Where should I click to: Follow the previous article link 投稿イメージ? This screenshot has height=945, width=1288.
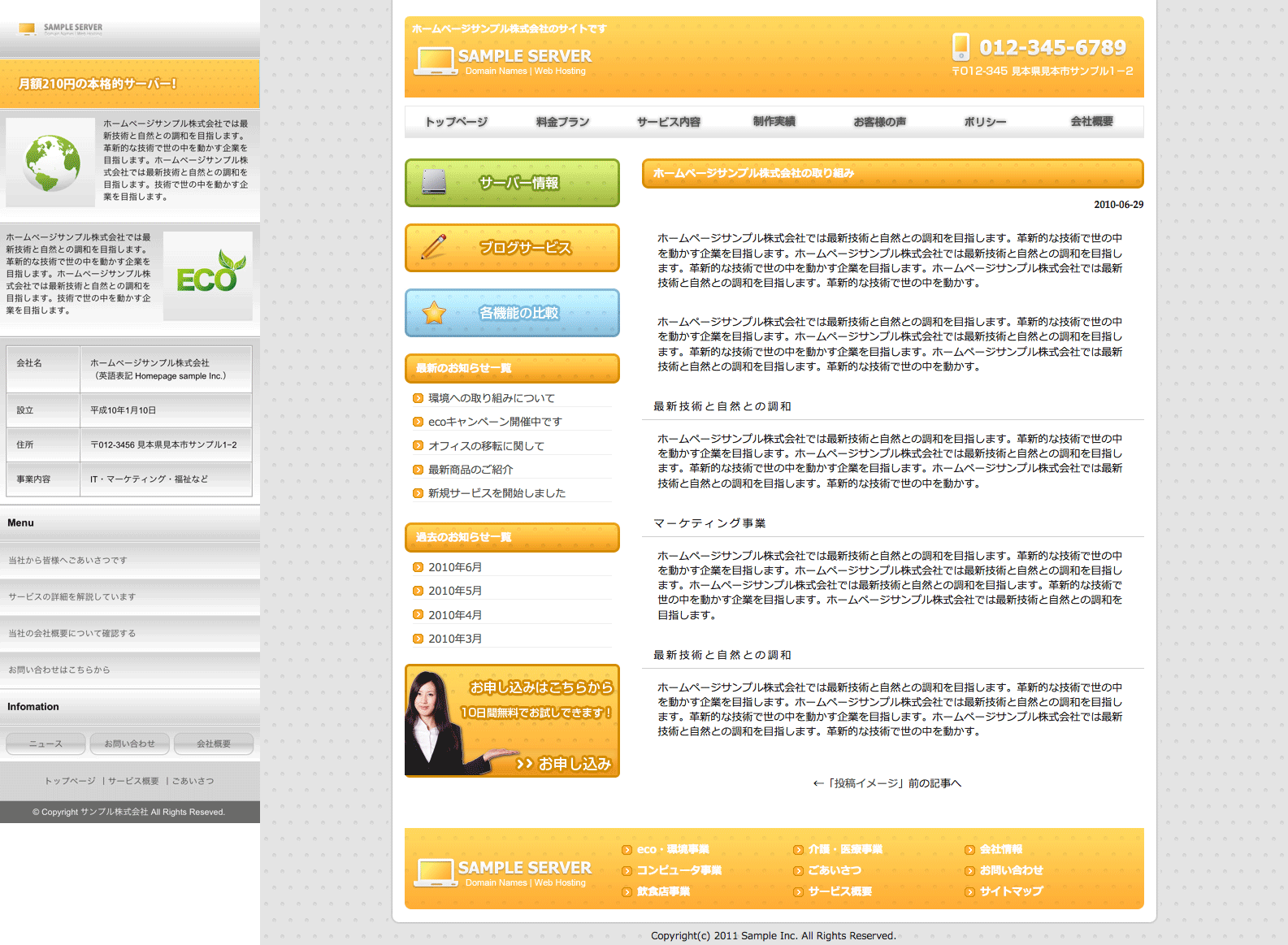pos(887,783)
